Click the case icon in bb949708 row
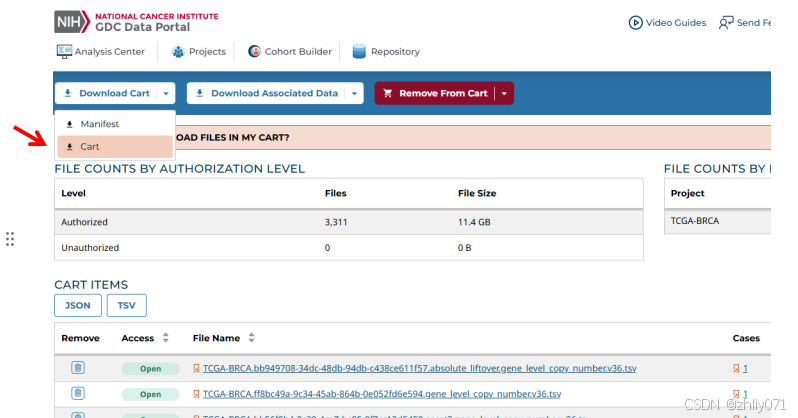 click(736, 368)
